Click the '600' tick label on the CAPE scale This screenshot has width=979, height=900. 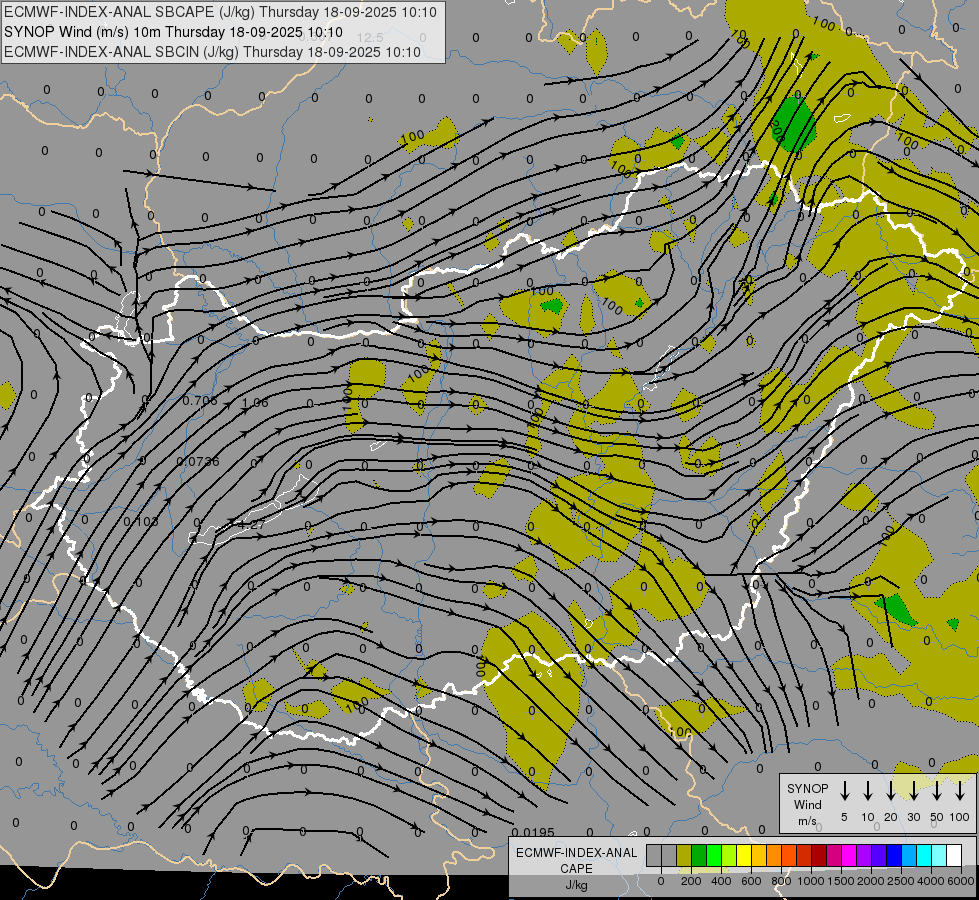(751, 881)
